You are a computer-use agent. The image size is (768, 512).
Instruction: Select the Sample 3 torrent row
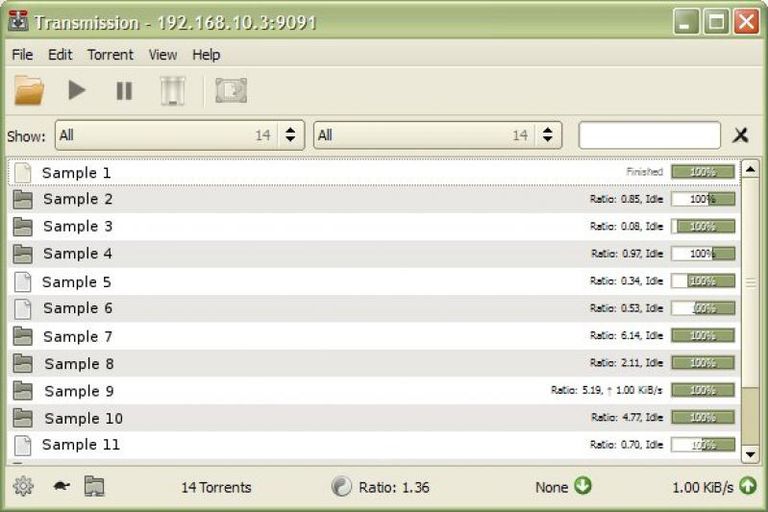coord(374,226)
